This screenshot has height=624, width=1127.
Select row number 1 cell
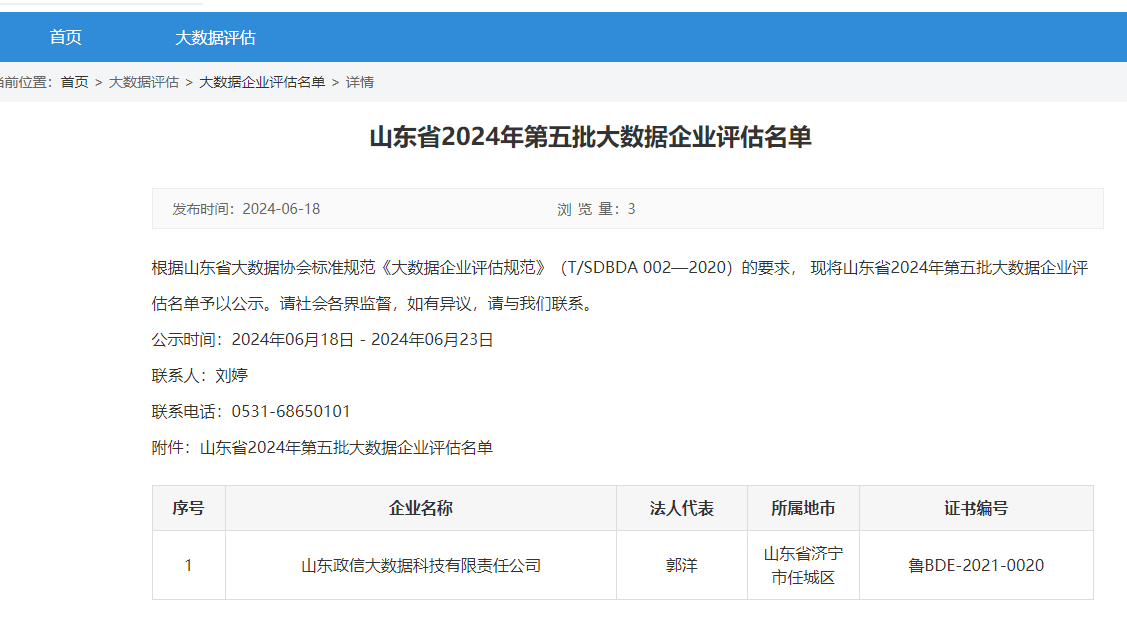pos(188,565)
